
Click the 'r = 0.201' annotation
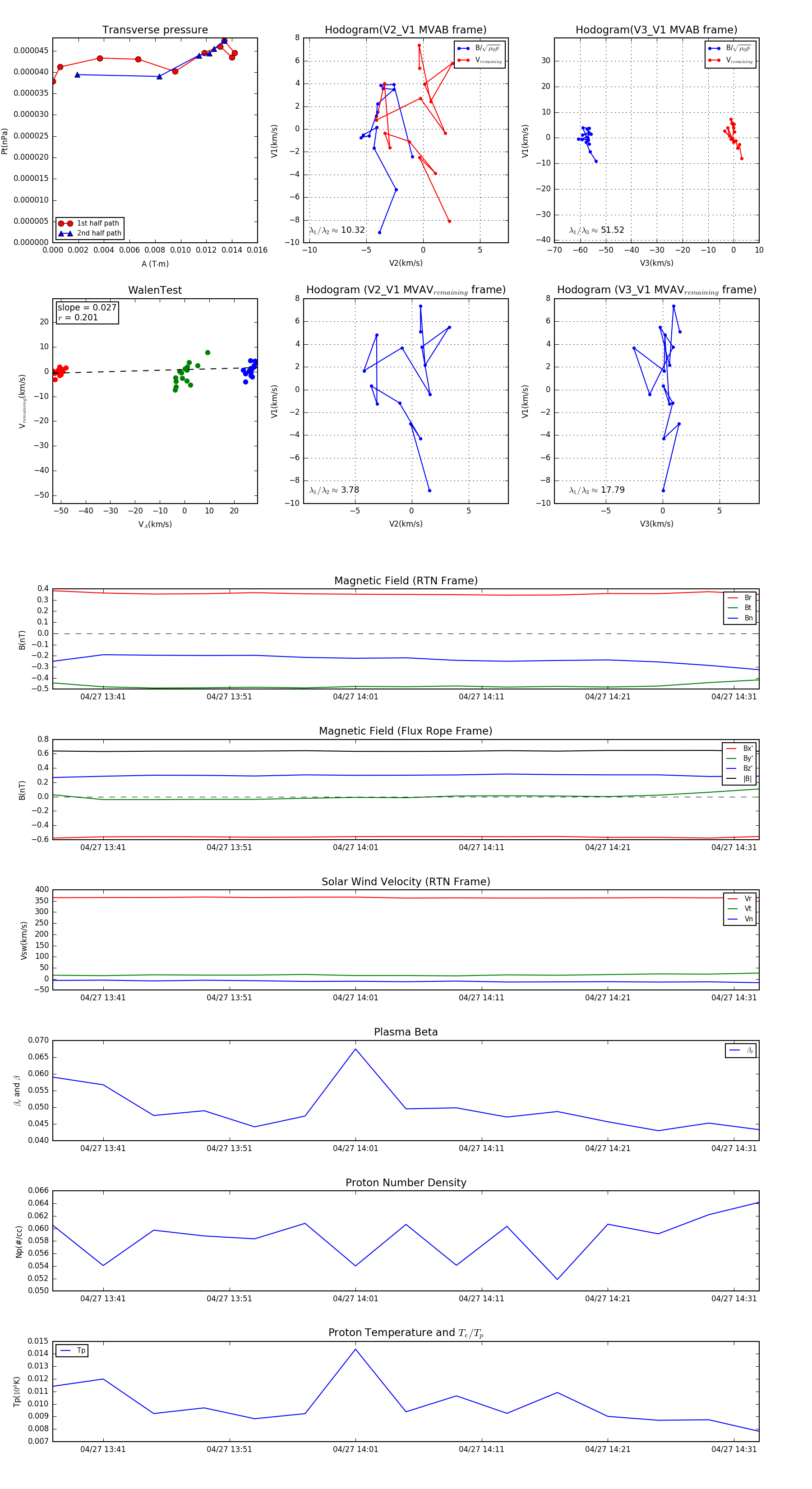(x=78, y=317)
